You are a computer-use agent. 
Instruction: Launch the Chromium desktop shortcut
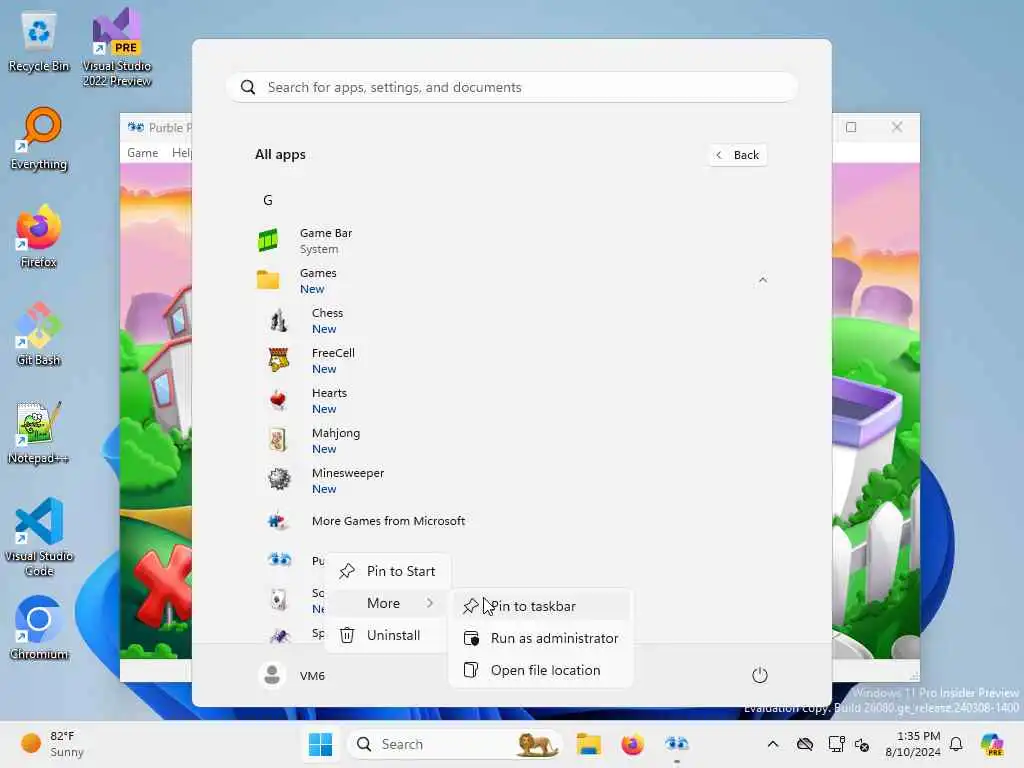(x=39, y=628)
